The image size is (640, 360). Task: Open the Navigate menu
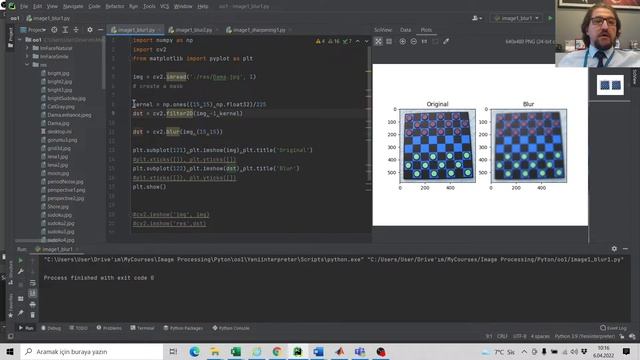[x=73, y=6]
